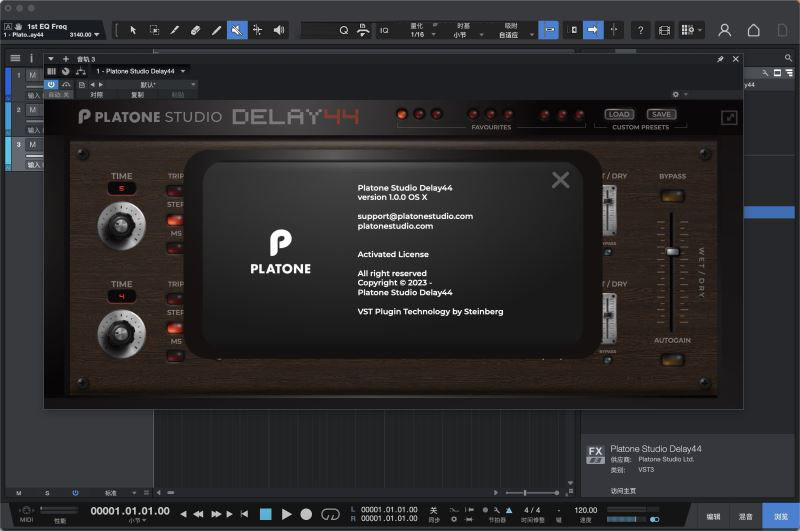Image resolution: width=800 pixels, height=531 pixels.
Task: Click the WET/DRY vertical slider handle
Action: coord(672,251)
